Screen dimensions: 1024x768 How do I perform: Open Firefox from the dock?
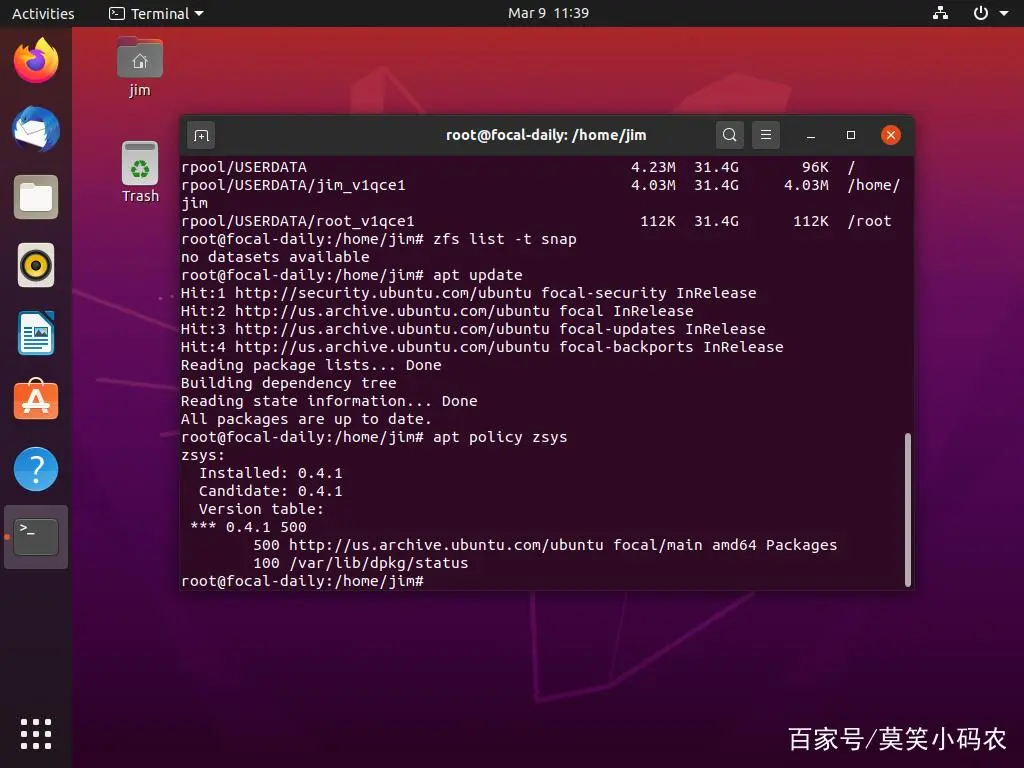[36, 61]
